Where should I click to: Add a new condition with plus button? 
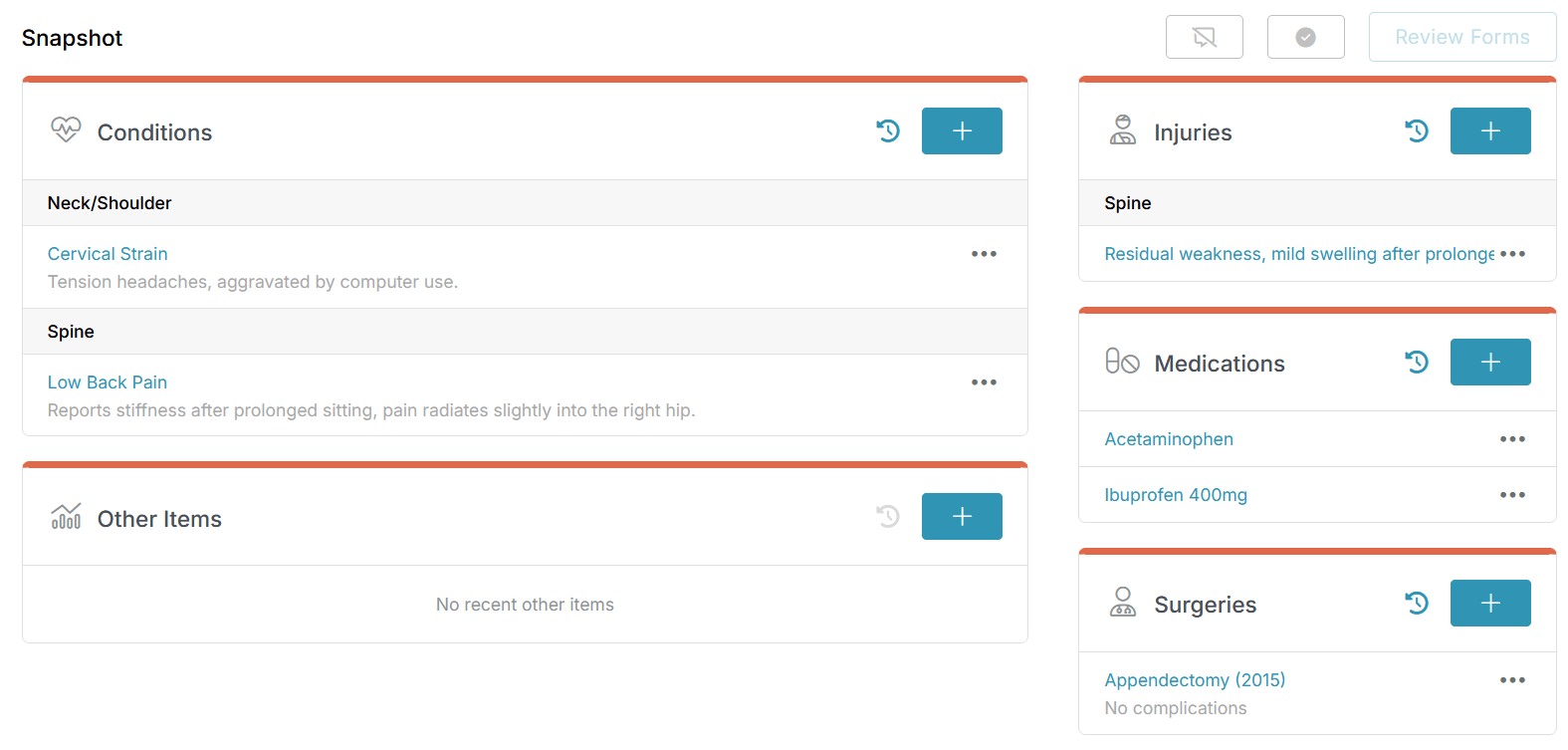962,130
